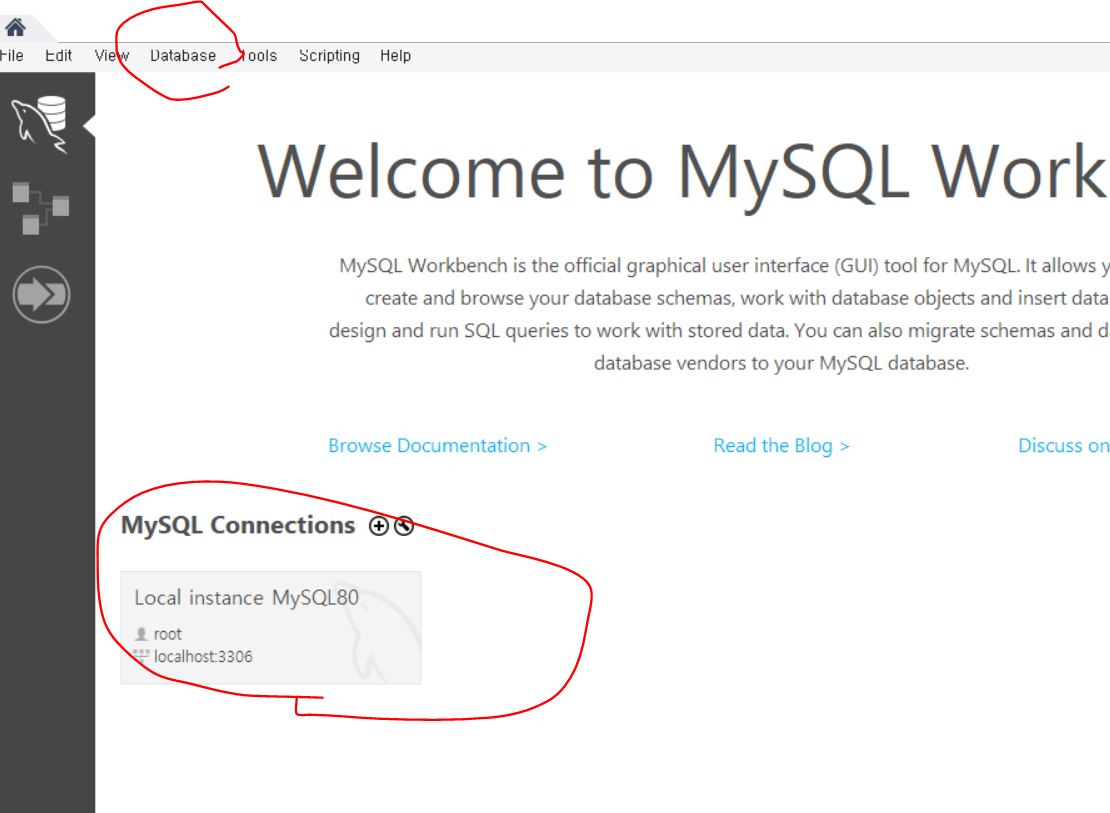
Task: Open the Models sidebar view
Action: (x=40, y=208)
